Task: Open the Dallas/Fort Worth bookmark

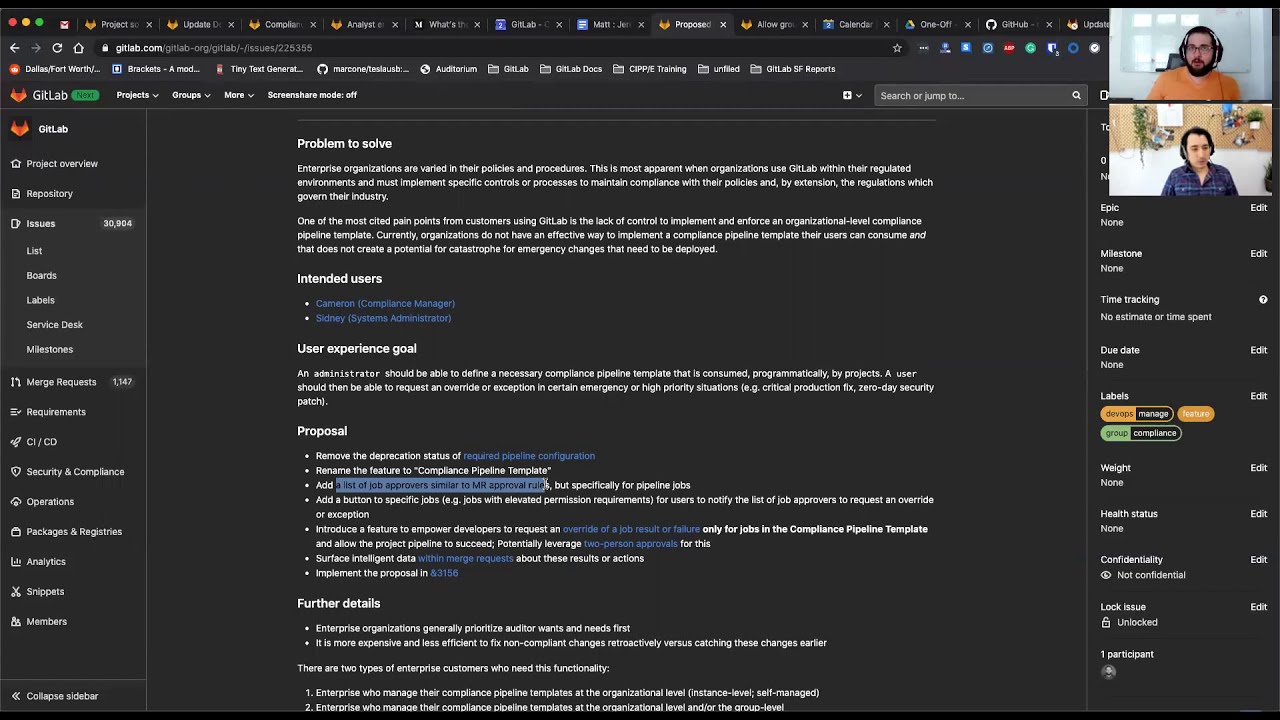Action: [x=55, y=69]
